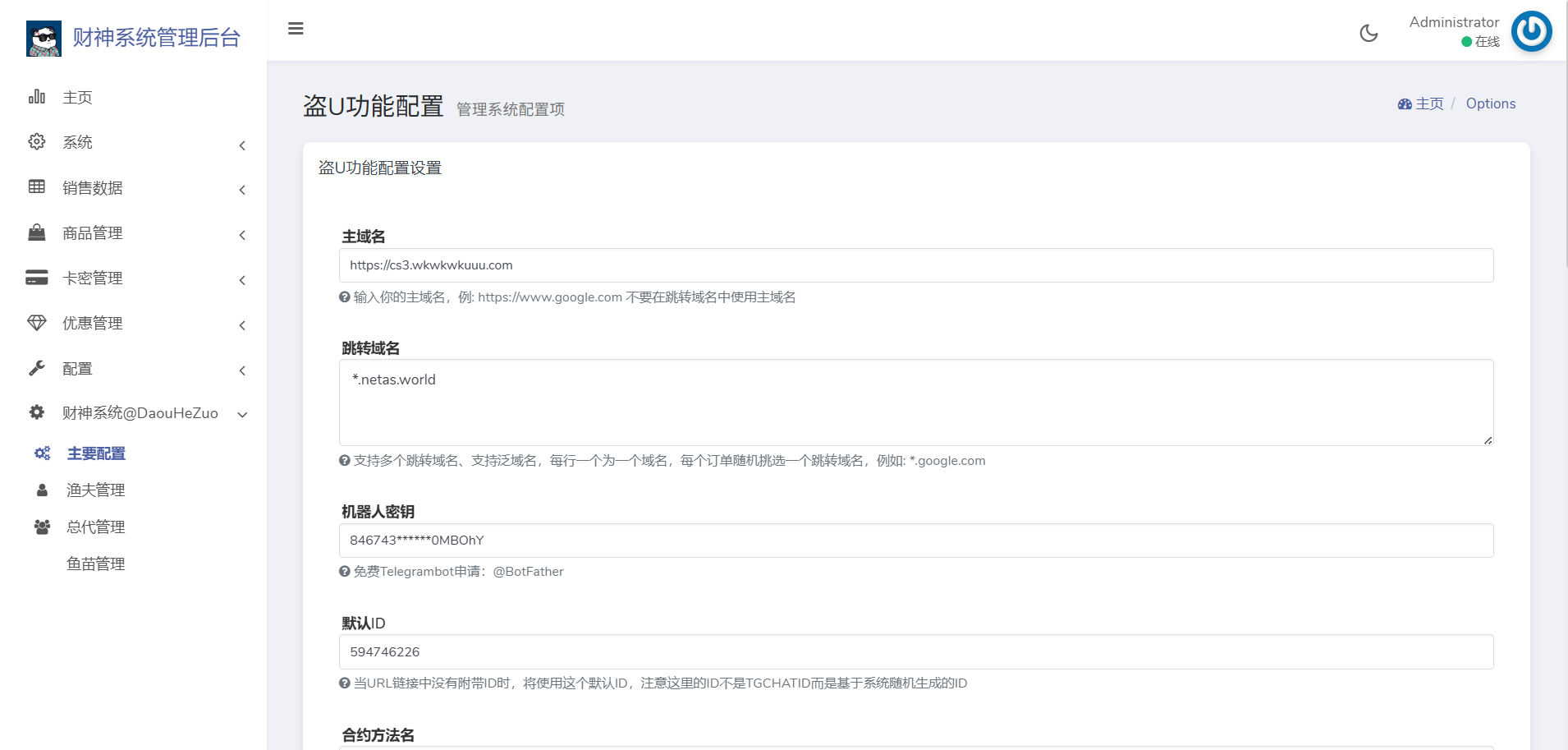Click the 默认ID input field
This screenshot has width=1568, height=750.
tap(915, 652)
